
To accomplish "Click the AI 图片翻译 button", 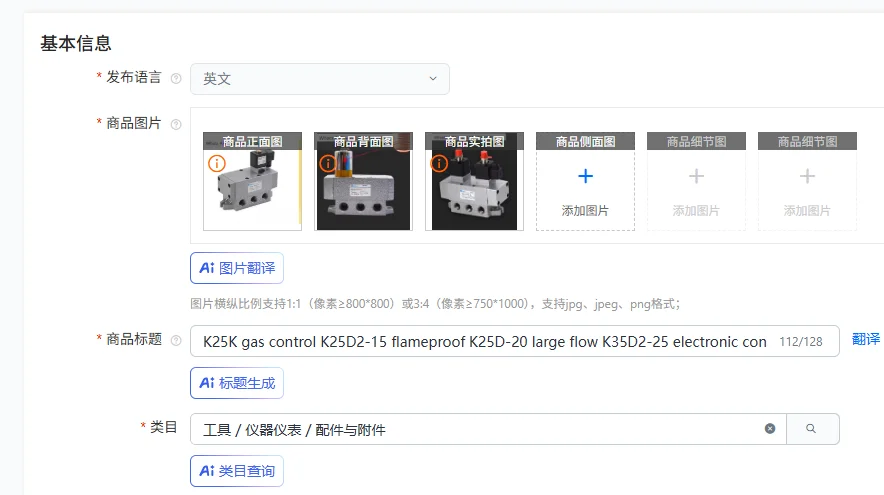I will point(237,268).
